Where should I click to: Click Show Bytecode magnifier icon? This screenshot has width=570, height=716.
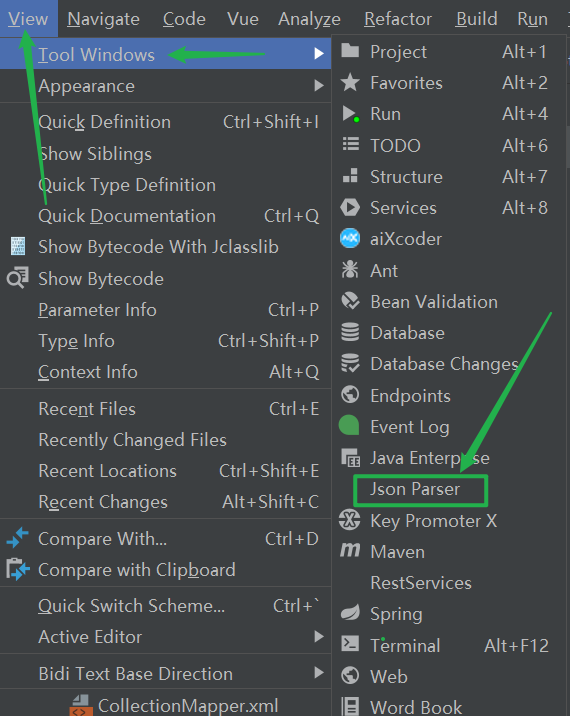tap(18, 277)
